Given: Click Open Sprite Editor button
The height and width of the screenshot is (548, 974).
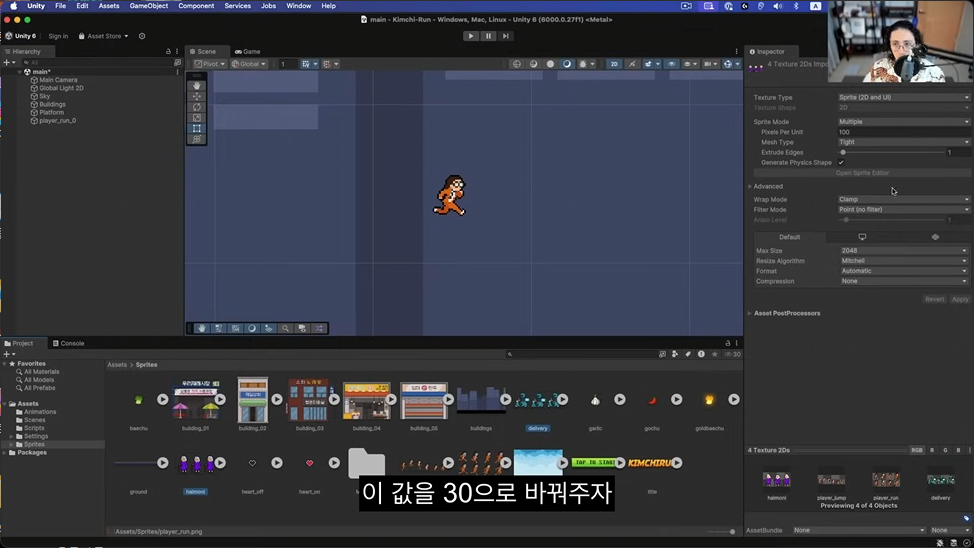Looking at the screenshot, I should pyautogui.click(x=862, y=173).
